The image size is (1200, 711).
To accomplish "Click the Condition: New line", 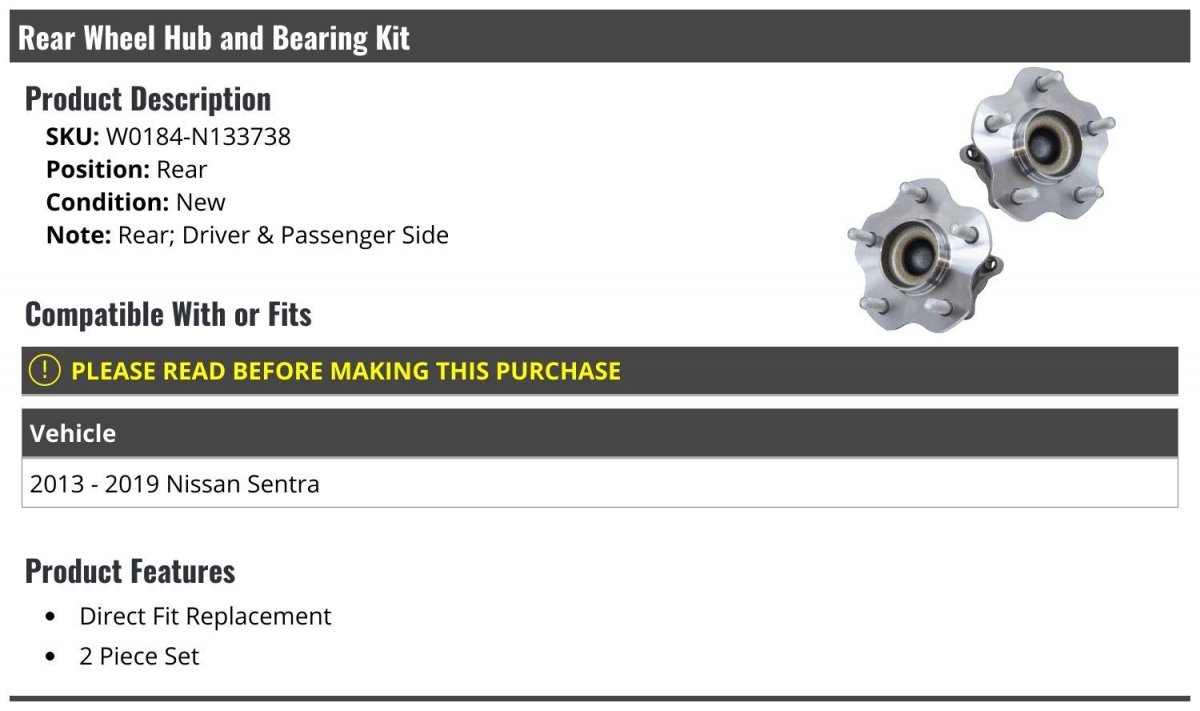I will tap(136, 202).
